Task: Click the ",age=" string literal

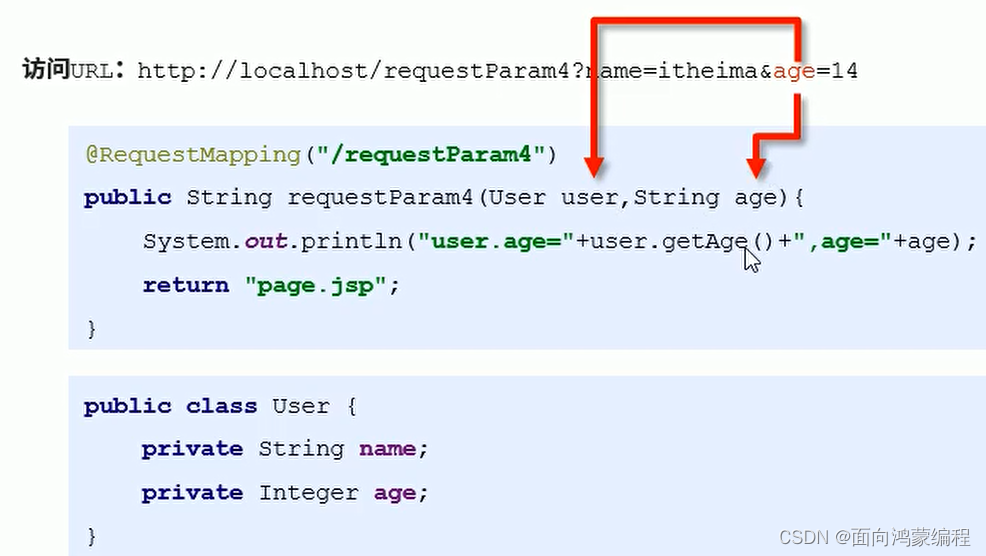Action: (x=843, y=242)
